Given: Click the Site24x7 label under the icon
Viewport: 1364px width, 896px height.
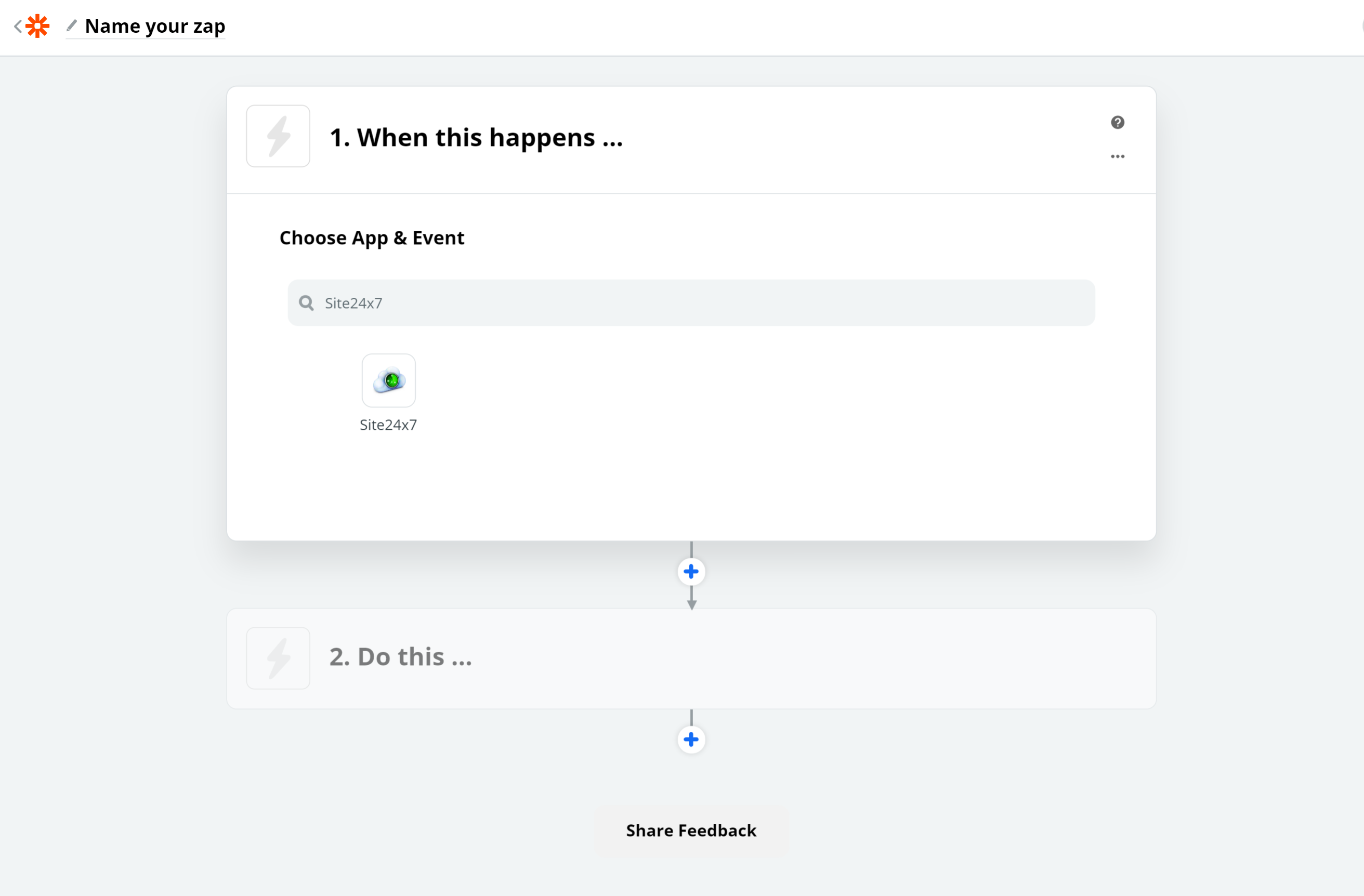Looking at the screenshot, I should pos(388,425).
